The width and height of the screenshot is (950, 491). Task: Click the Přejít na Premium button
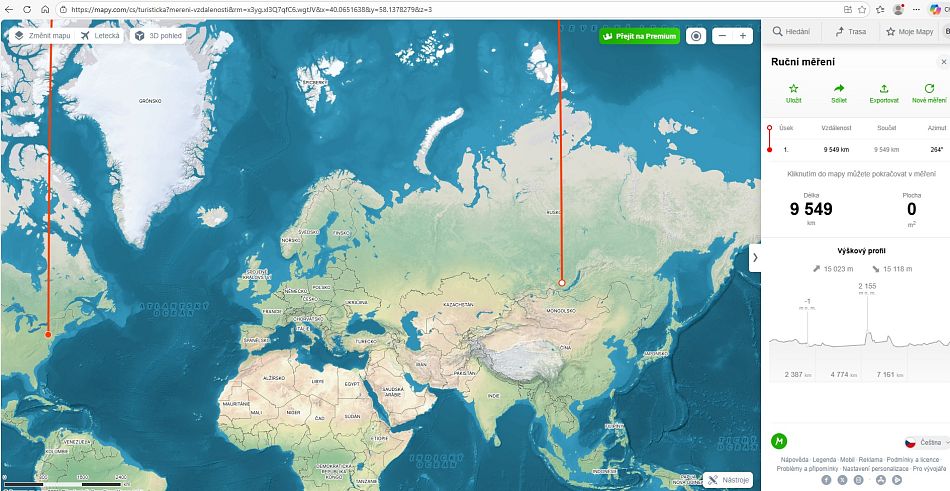(639, 36)
